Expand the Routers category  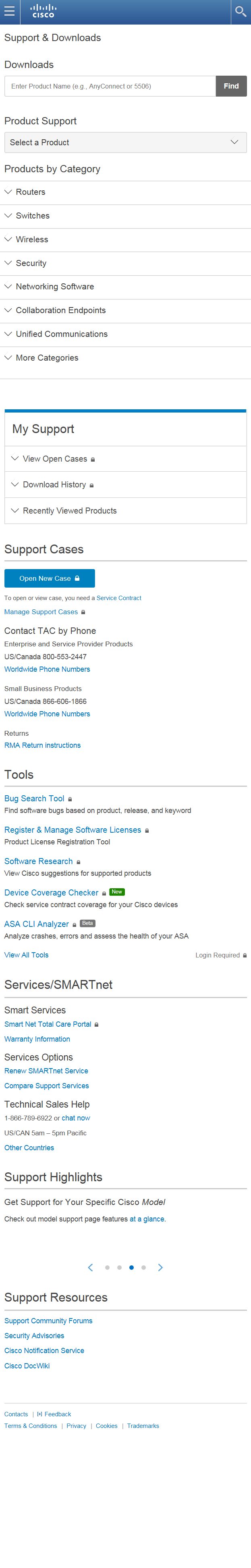click(31, 192)
